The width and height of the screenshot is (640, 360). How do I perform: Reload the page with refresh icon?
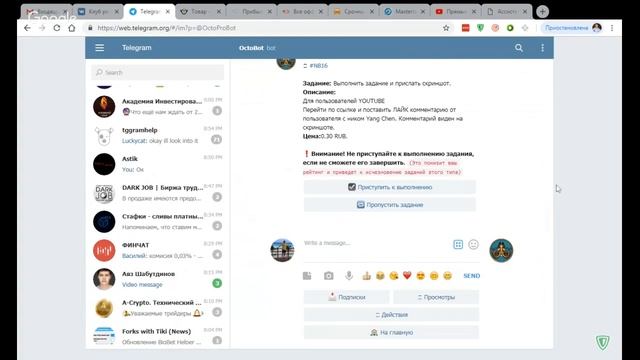tap(57, 28)
